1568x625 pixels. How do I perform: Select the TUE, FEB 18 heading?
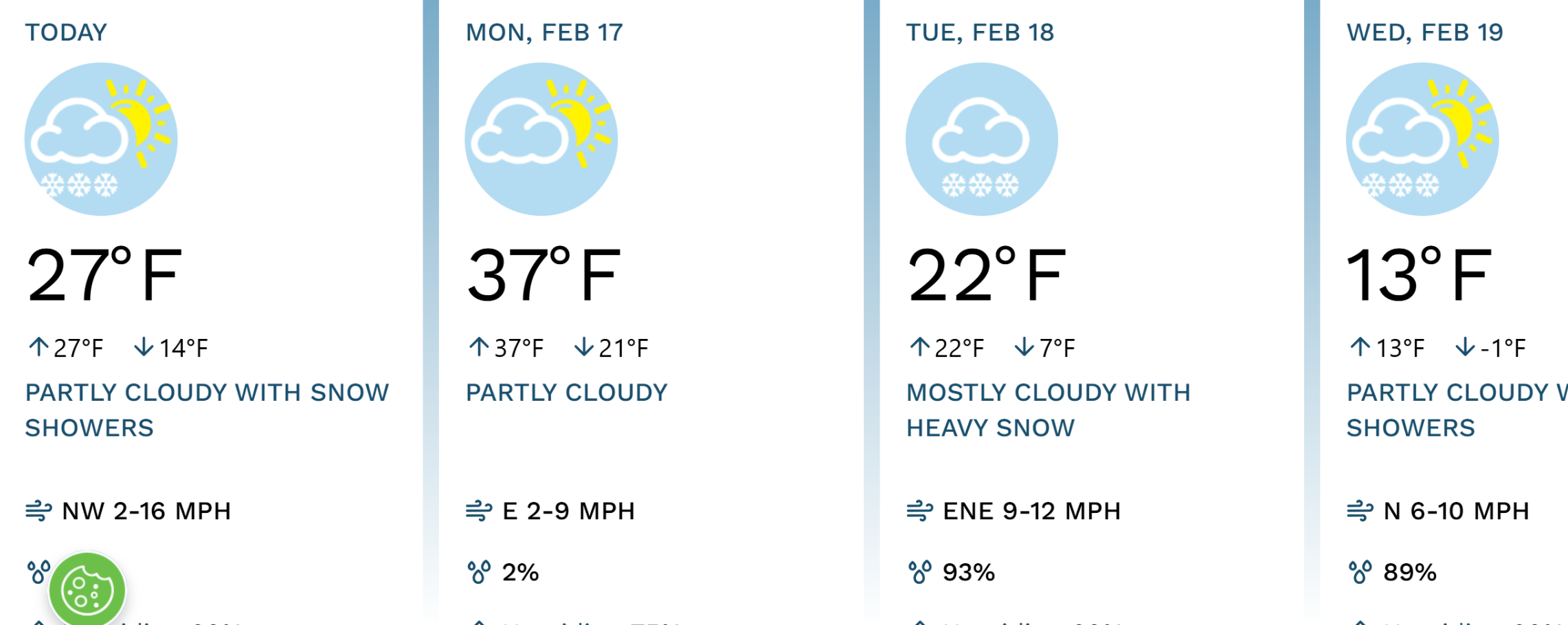point(980,32)
